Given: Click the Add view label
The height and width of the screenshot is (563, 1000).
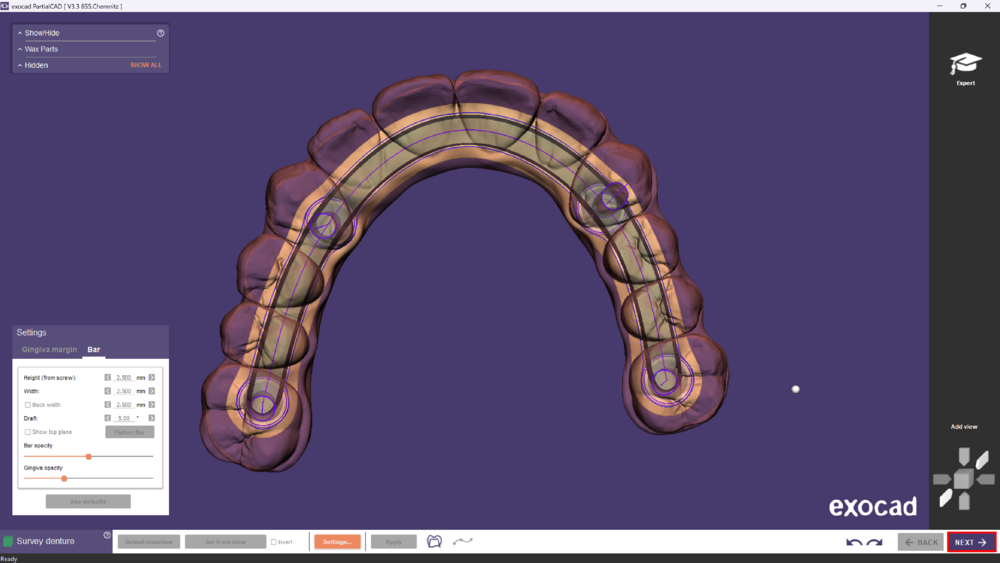Looking at the screenshot, I should pyautogui.click(x=964, y=427).
